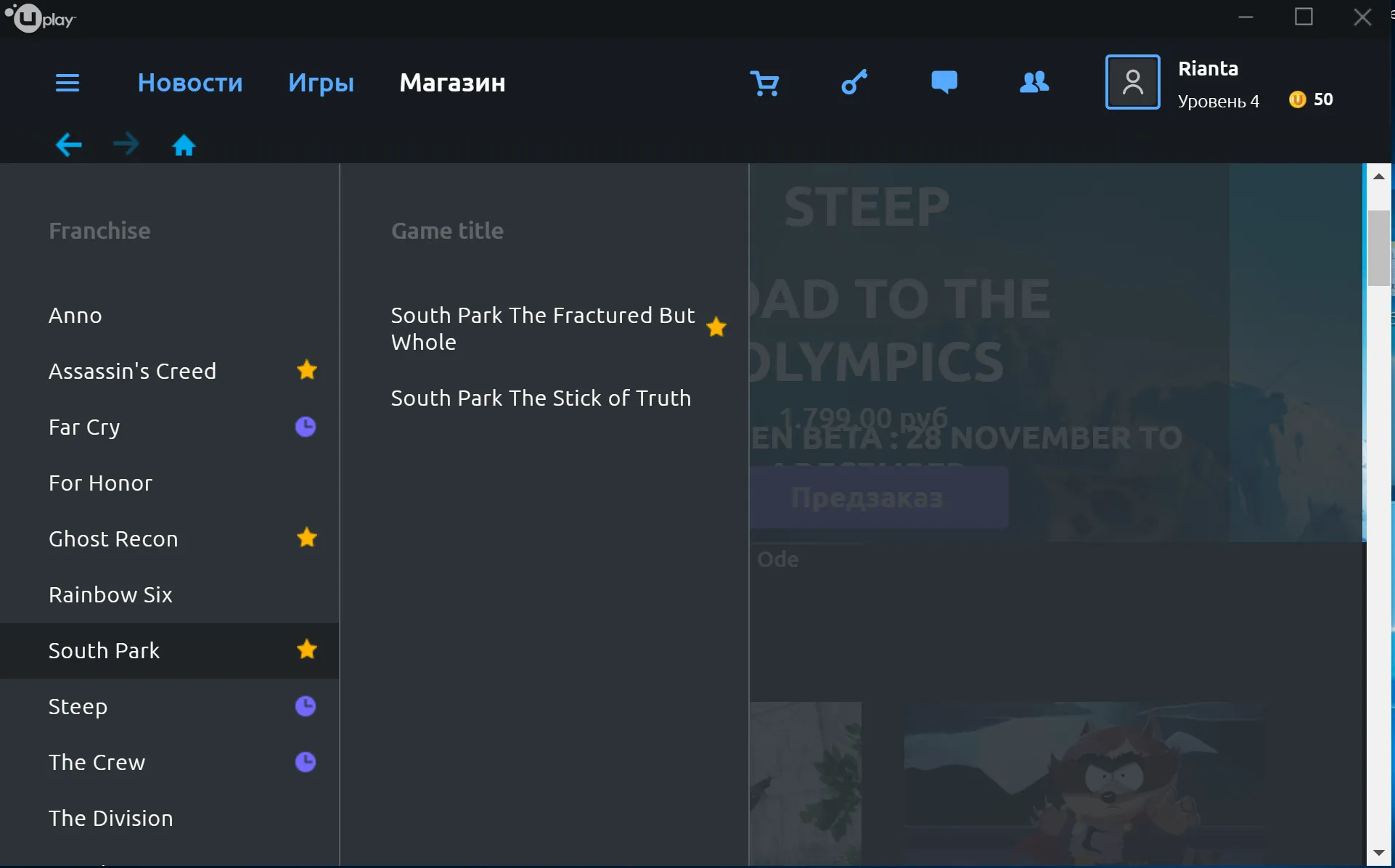Click the Uplay logo

pyautogui.click(x=40, y=18)
